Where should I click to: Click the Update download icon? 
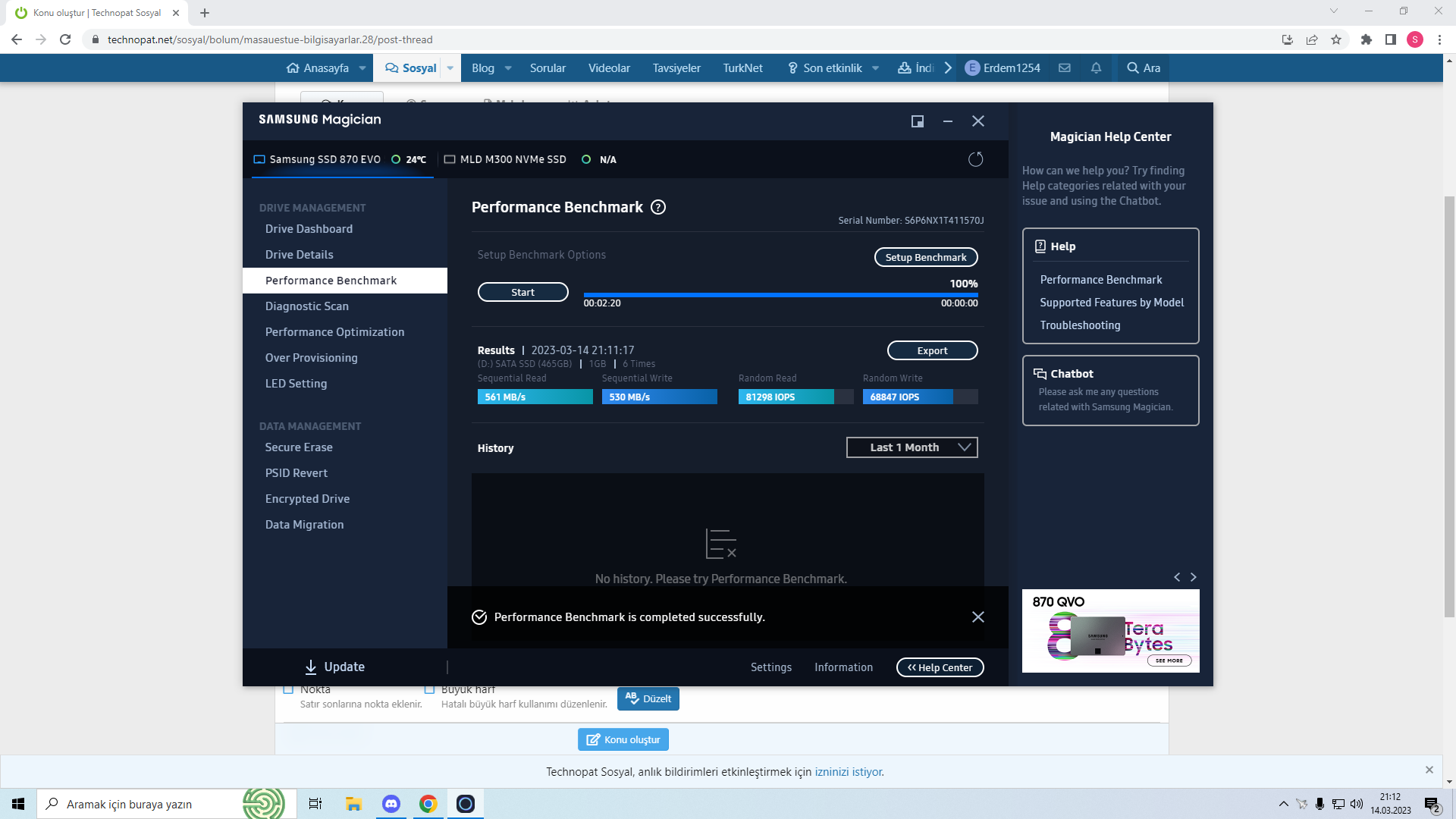tap(311, 667)
